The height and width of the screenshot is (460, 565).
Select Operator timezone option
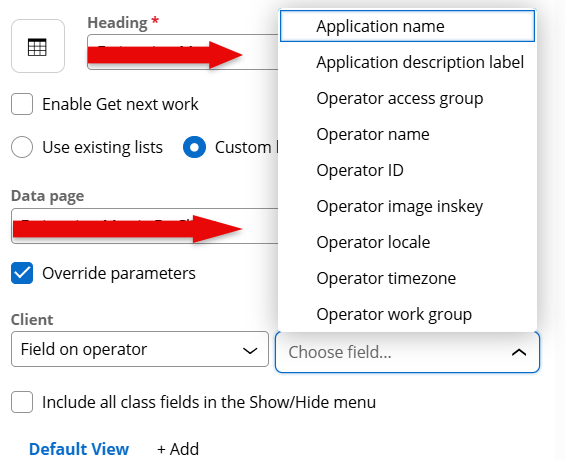407,278
